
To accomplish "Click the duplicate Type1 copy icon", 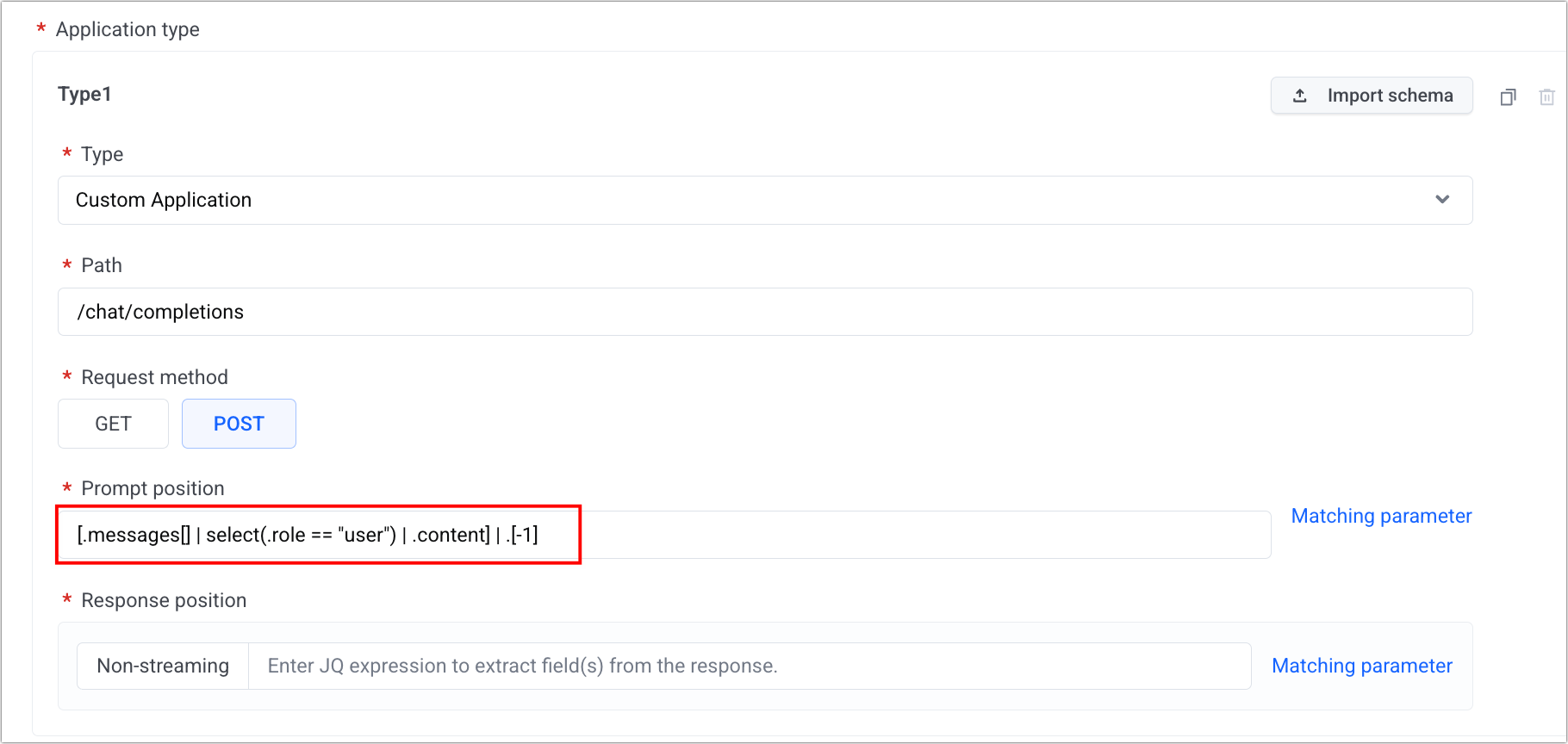I will click(x=1508, y=97).
